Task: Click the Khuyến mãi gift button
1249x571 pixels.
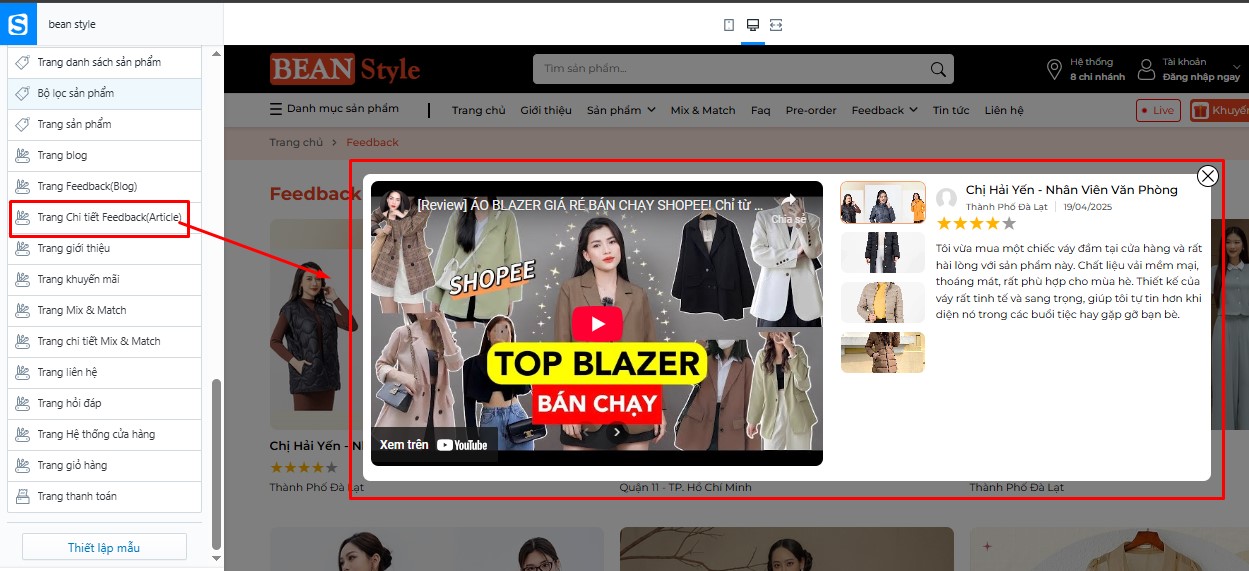Action: (1219, 110)
